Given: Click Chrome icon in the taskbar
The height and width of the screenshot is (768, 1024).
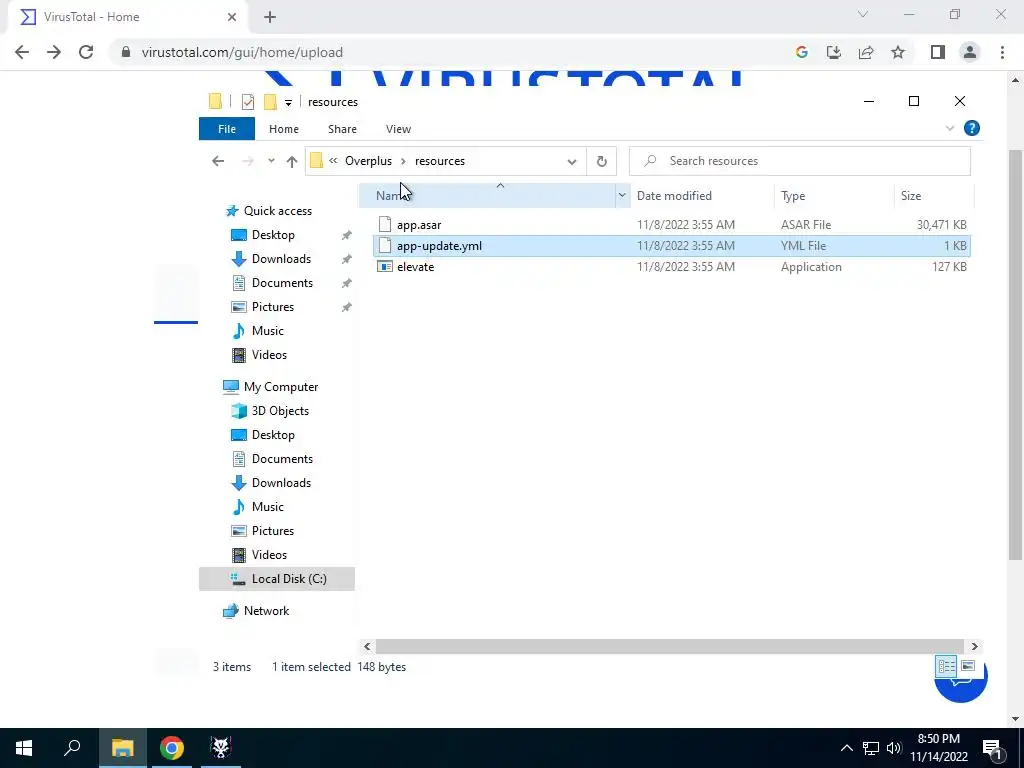Looking at the screenshot, I should pos(172,748).
